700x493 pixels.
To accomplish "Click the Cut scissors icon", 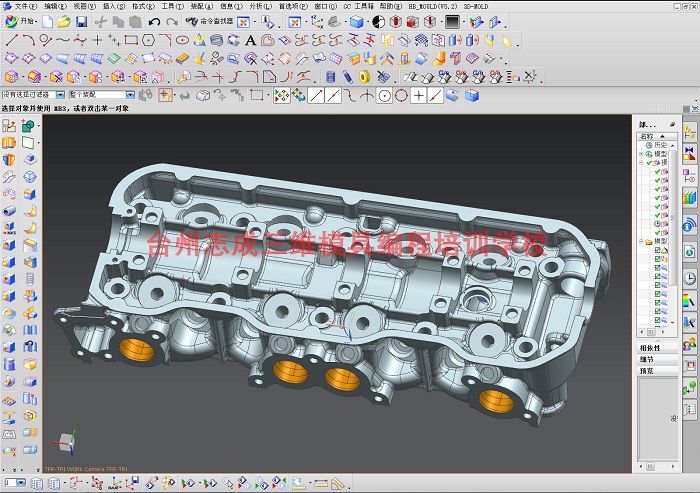I will 101,22.
